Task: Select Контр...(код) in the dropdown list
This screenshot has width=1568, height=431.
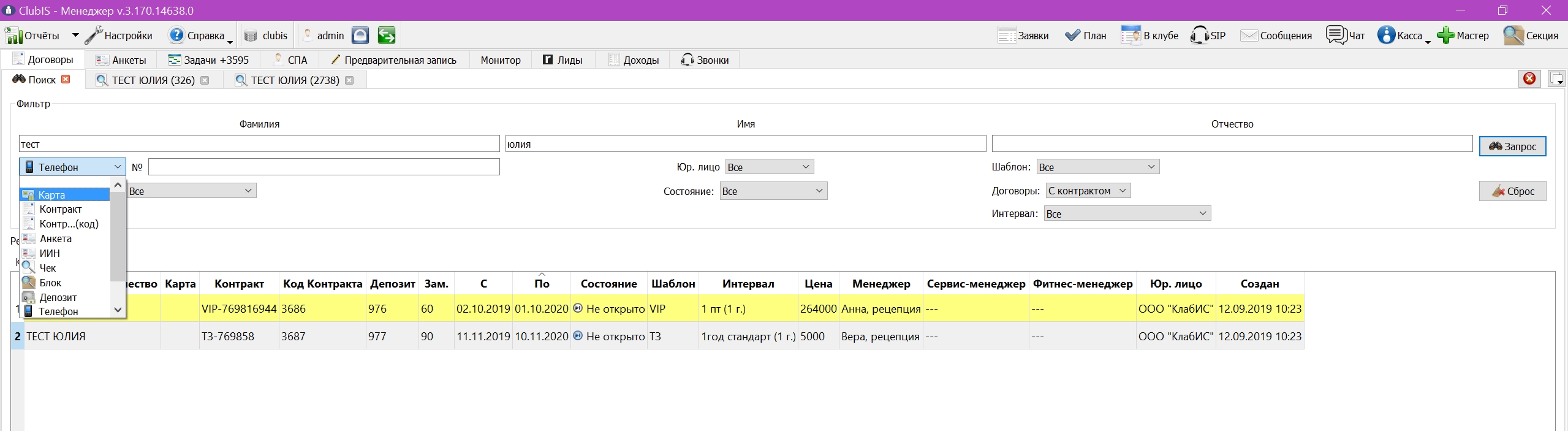Action: [65, 224]
